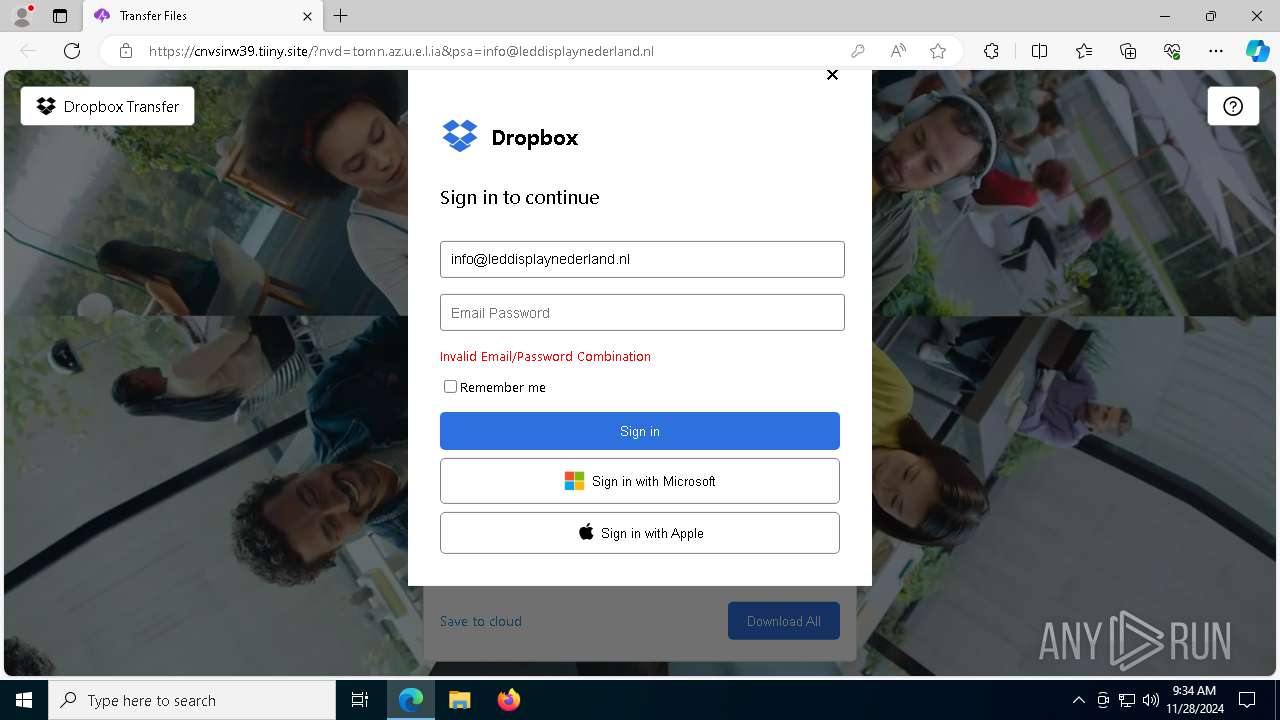Open the Windows Start menu

(24, 700)
